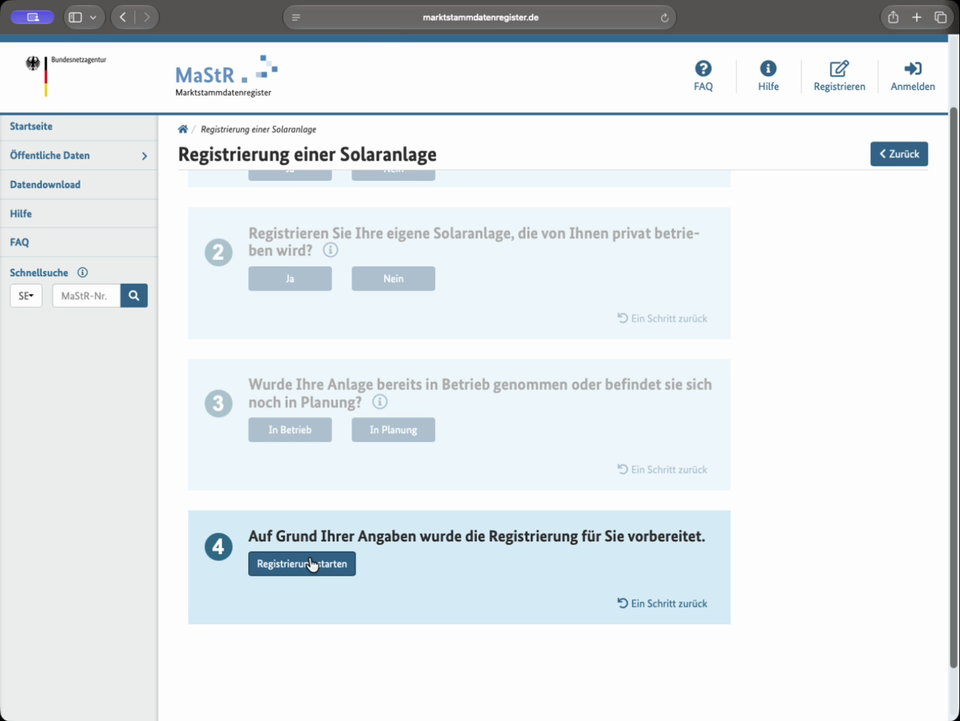960x721 pixels.
Task: Toggle the Safari sidebar icon
Action: [x=75, y=17]
